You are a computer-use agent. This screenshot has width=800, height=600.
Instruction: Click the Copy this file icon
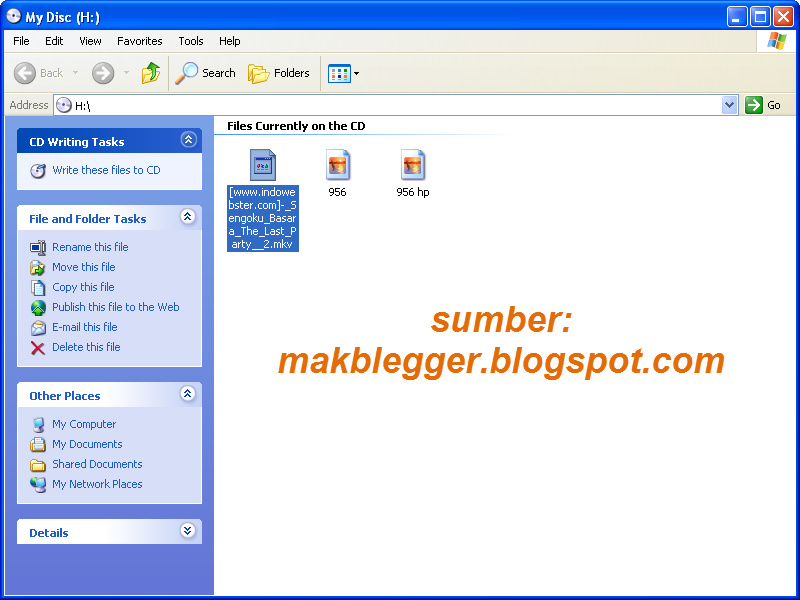(x=38, y=288)
